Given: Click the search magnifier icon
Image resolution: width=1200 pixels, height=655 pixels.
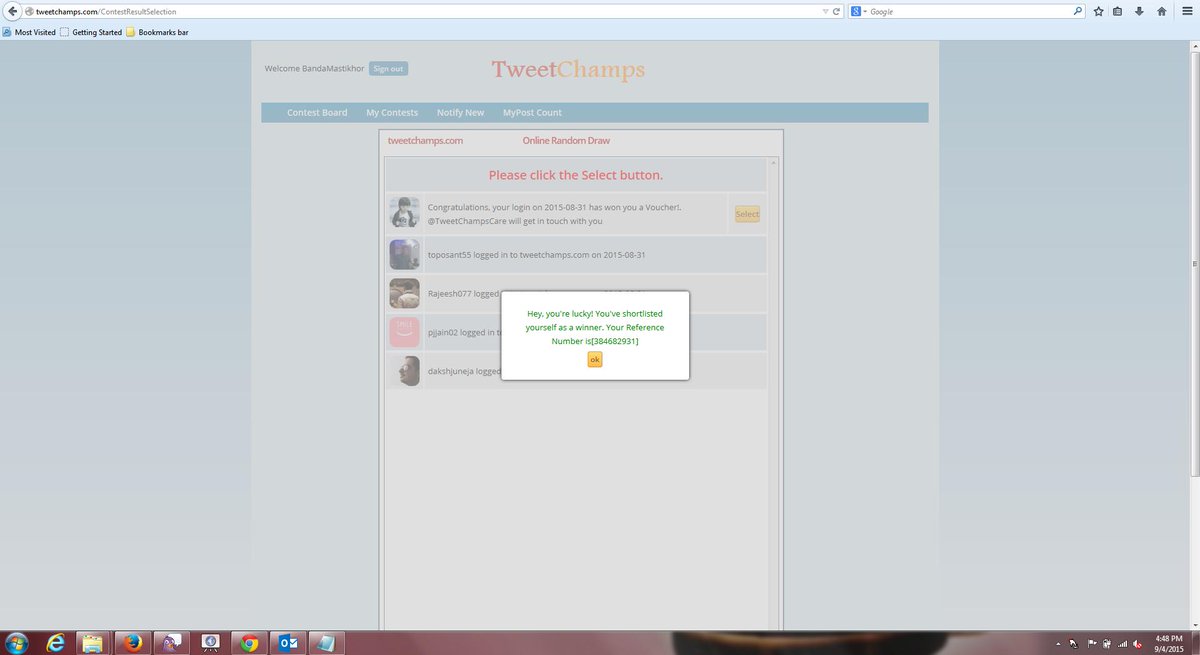Looking at the screenshot, I should coord(1078,12).
